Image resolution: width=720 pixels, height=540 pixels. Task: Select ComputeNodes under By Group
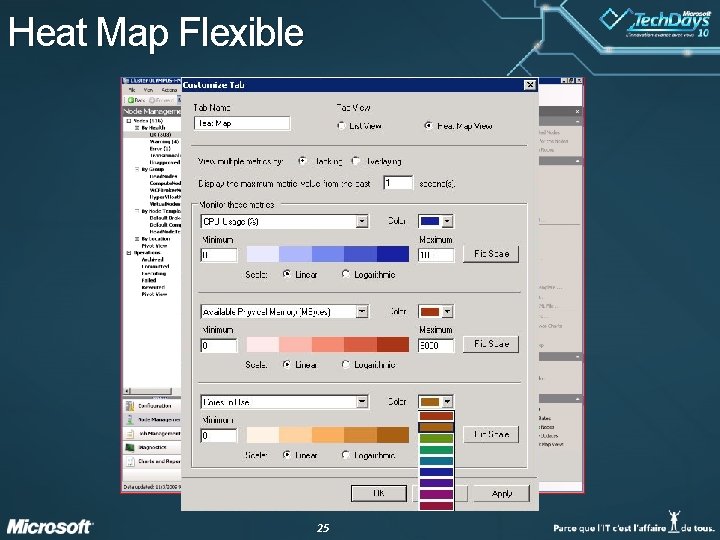165,183
